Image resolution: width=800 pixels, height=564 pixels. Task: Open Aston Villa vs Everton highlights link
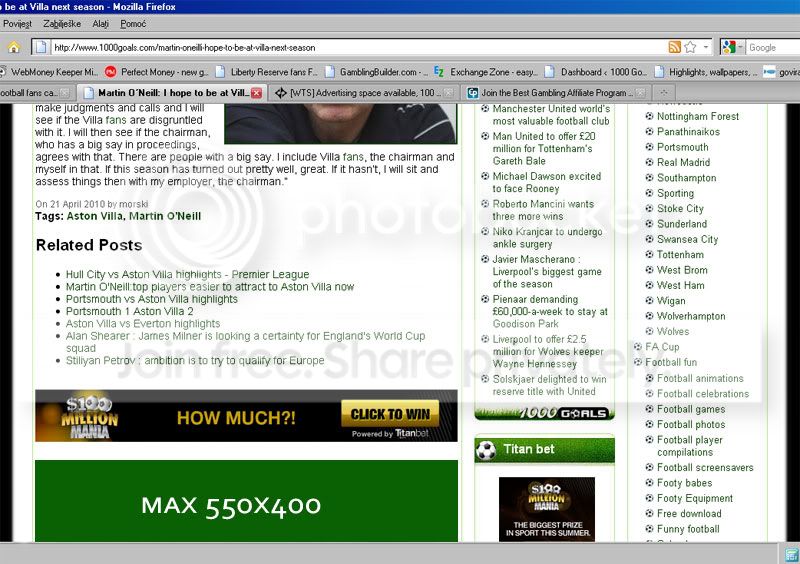pyautogui.click(x=143, y=324)
